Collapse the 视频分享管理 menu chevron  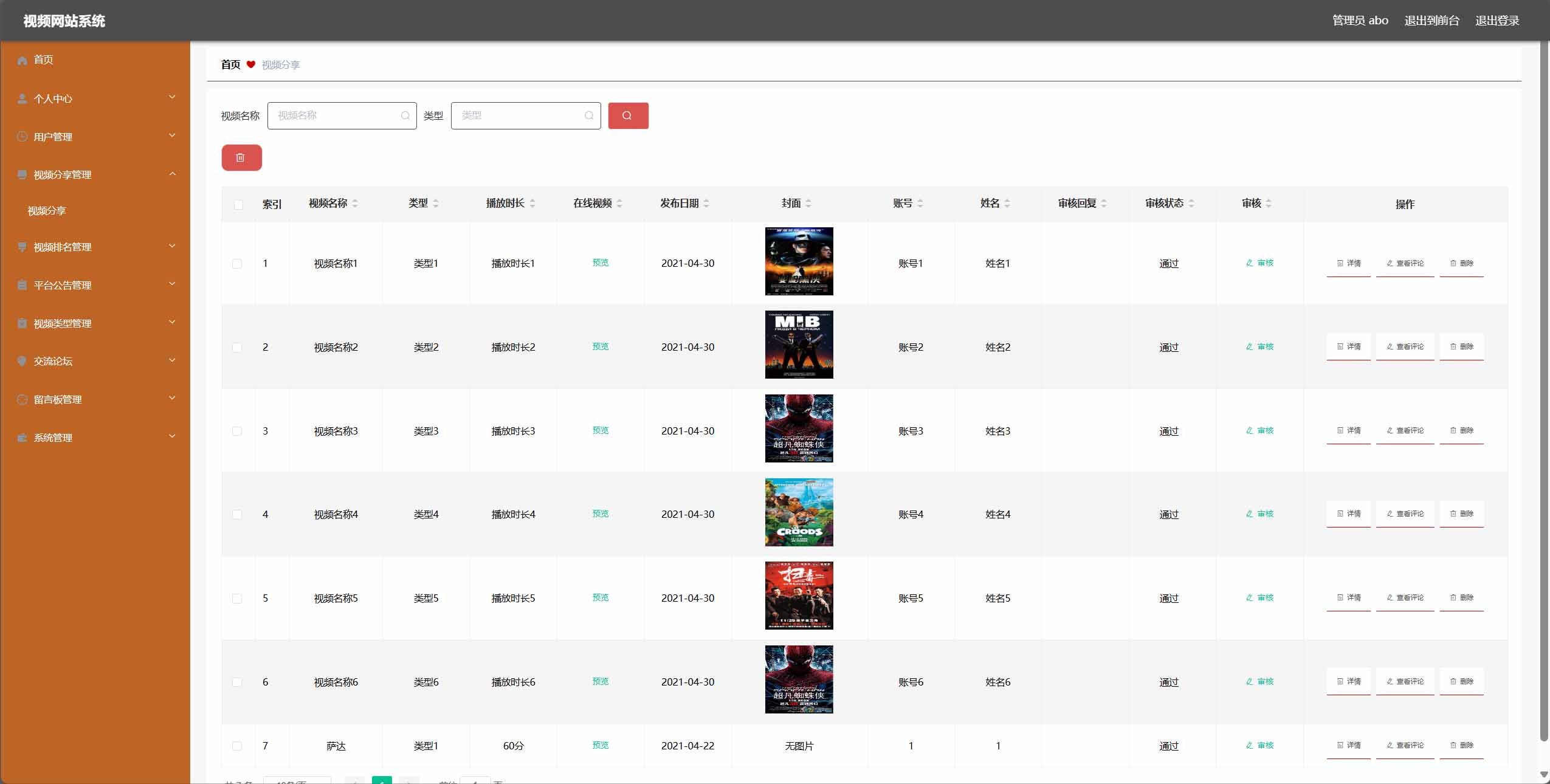coord(172,174)
